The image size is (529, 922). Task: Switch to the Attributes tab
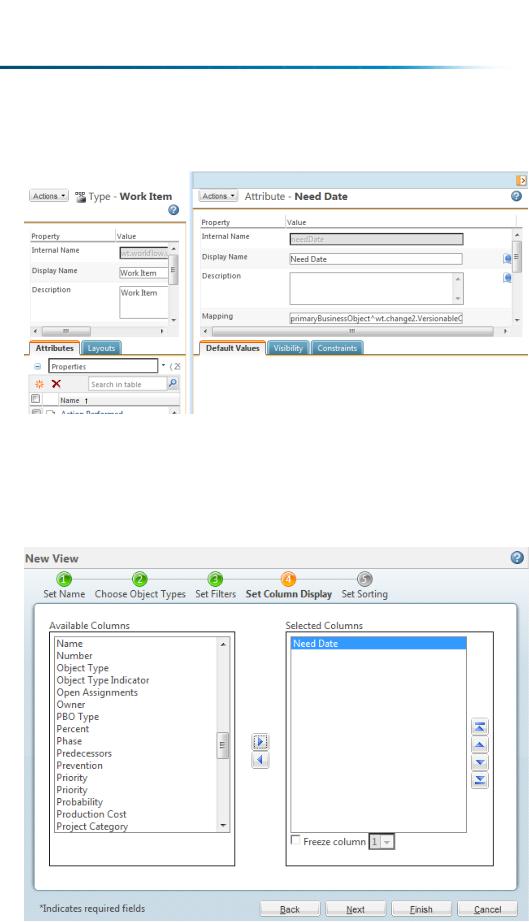pos(55,348)
